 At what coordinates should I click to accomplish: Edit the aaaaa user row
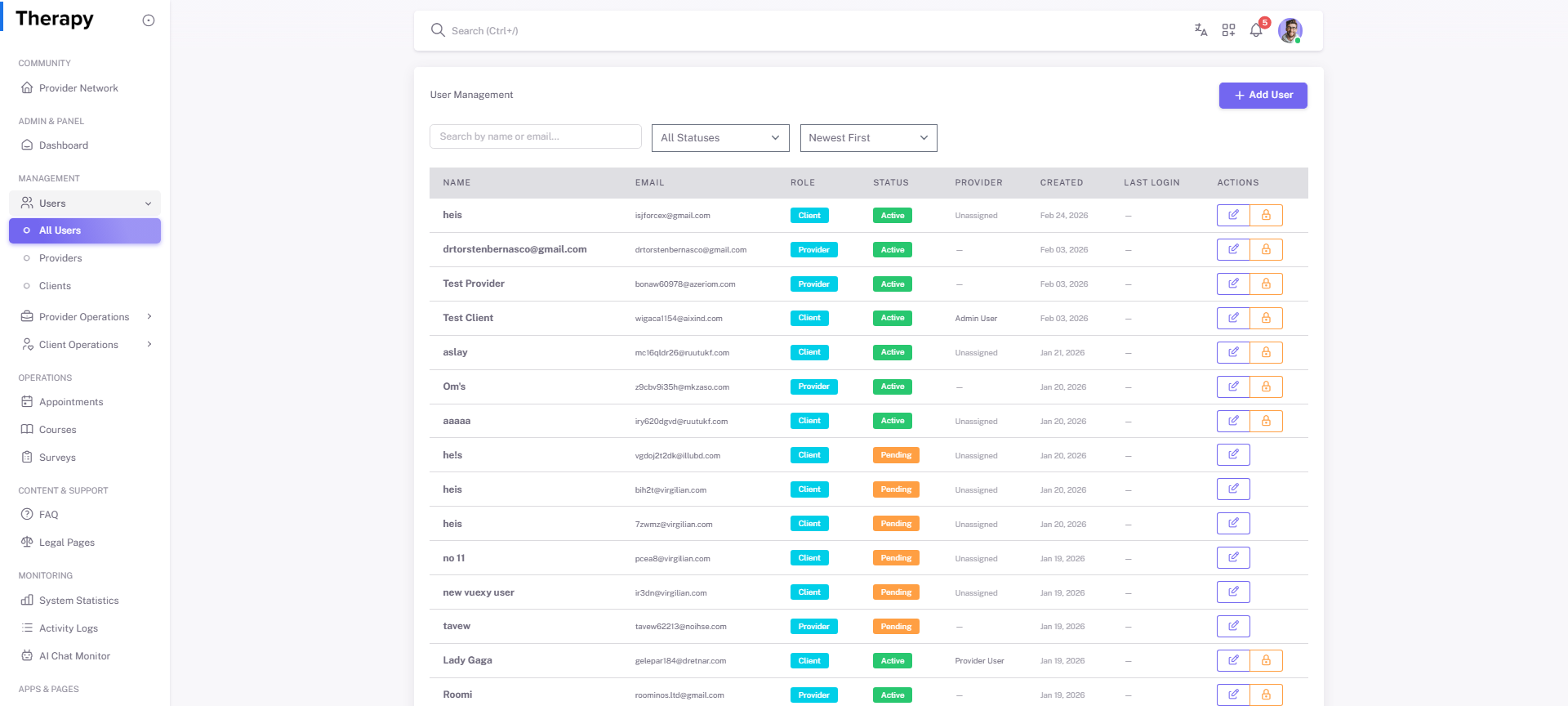(1233, 421)
